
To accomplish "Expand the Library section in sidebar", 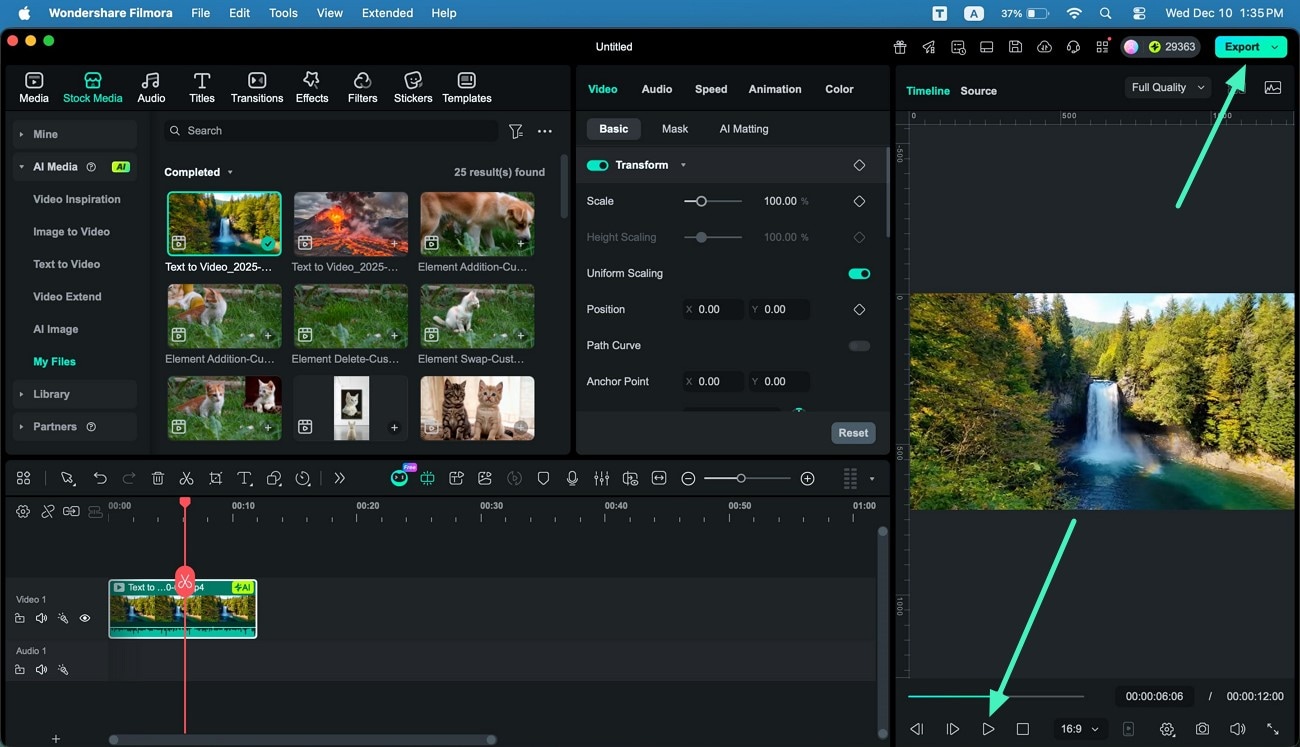I will click(51, 394).
